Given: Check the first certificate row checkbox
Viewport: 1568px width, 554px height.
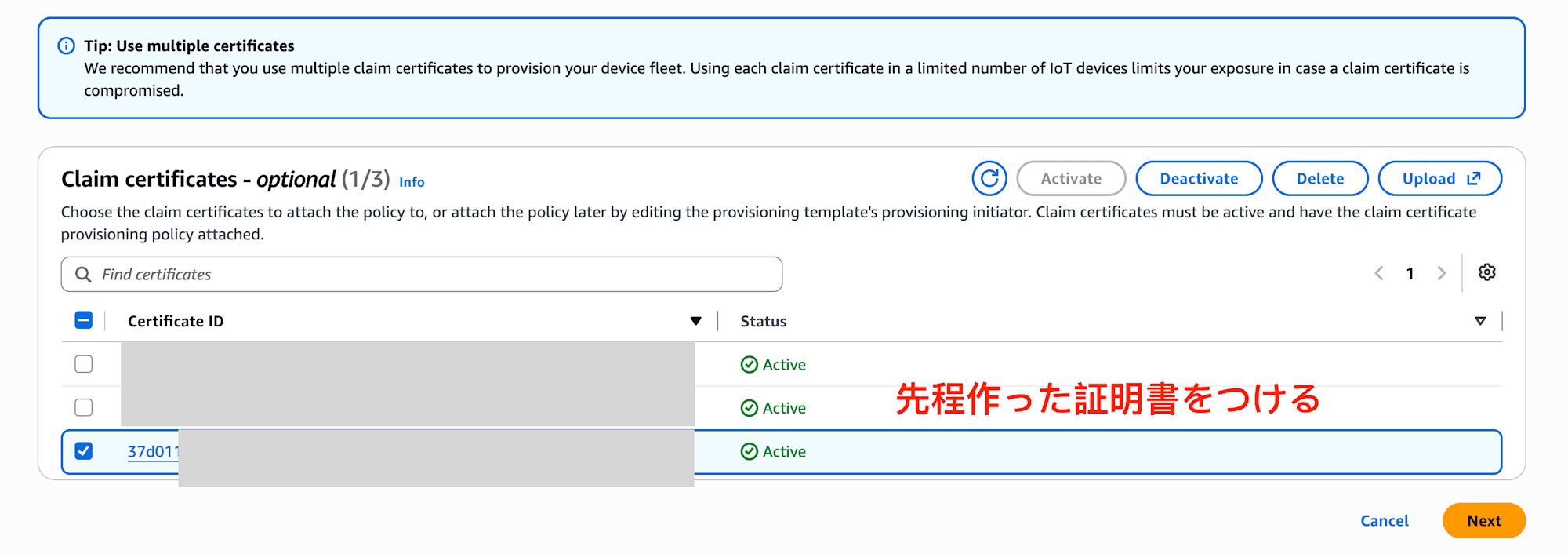Looking at the screenshot, I should [x=84, y=364].
